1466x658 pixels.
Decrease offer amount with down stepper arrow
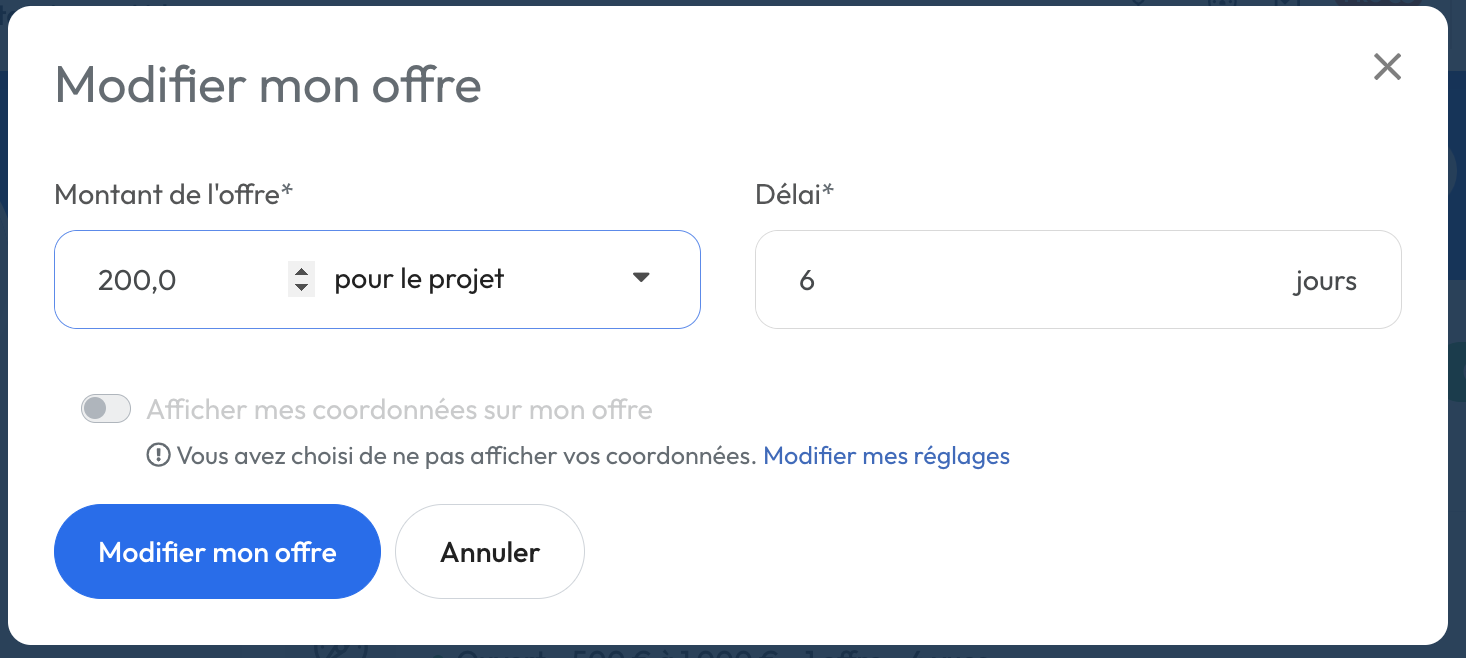(x=301, y=288)
